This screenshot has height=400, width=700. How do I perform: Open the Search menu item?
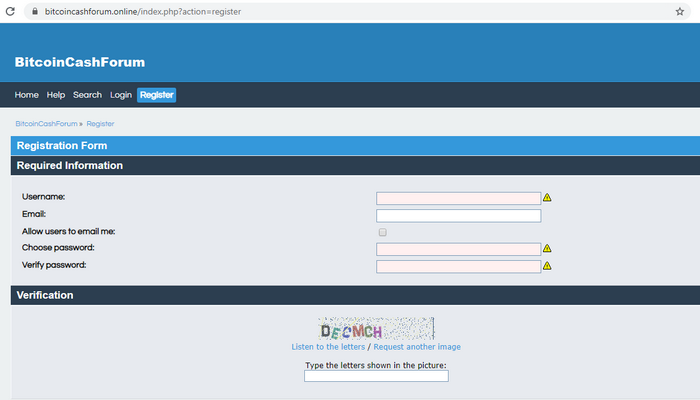point(88,95)
